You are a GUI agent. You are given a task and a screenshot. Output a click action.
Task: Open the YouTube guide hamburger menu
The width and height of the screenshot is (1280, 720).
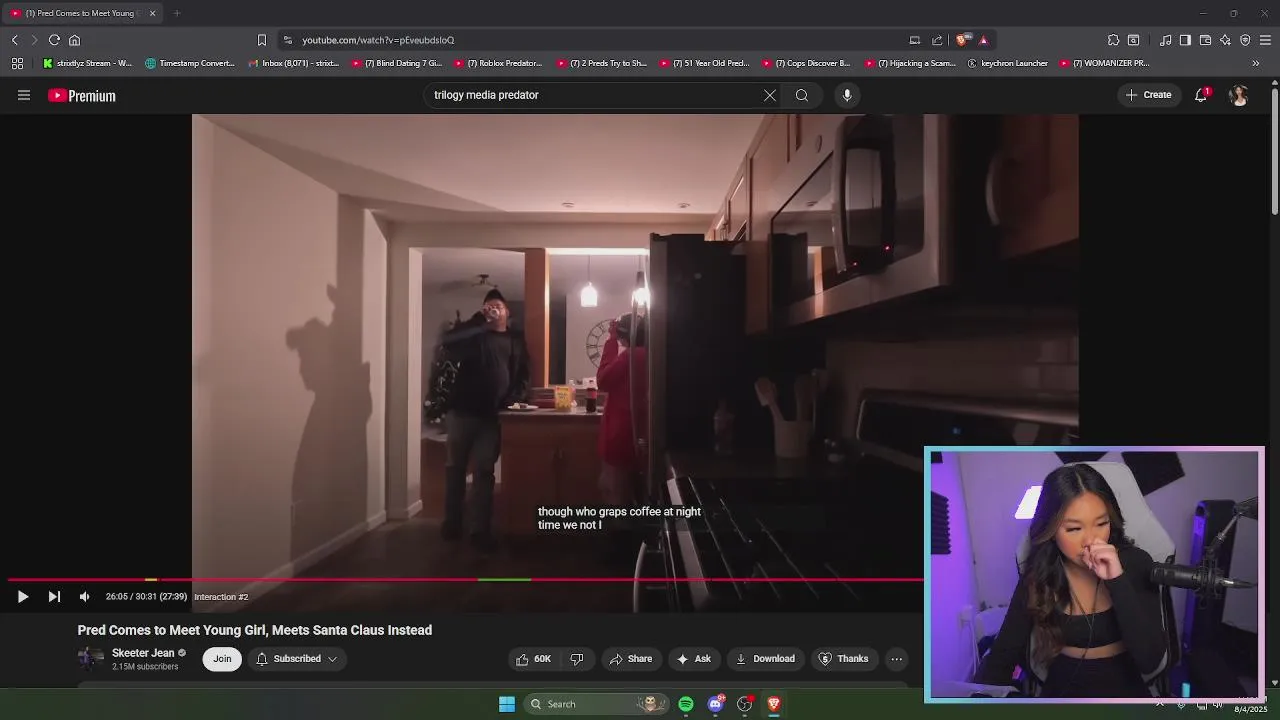24,95
